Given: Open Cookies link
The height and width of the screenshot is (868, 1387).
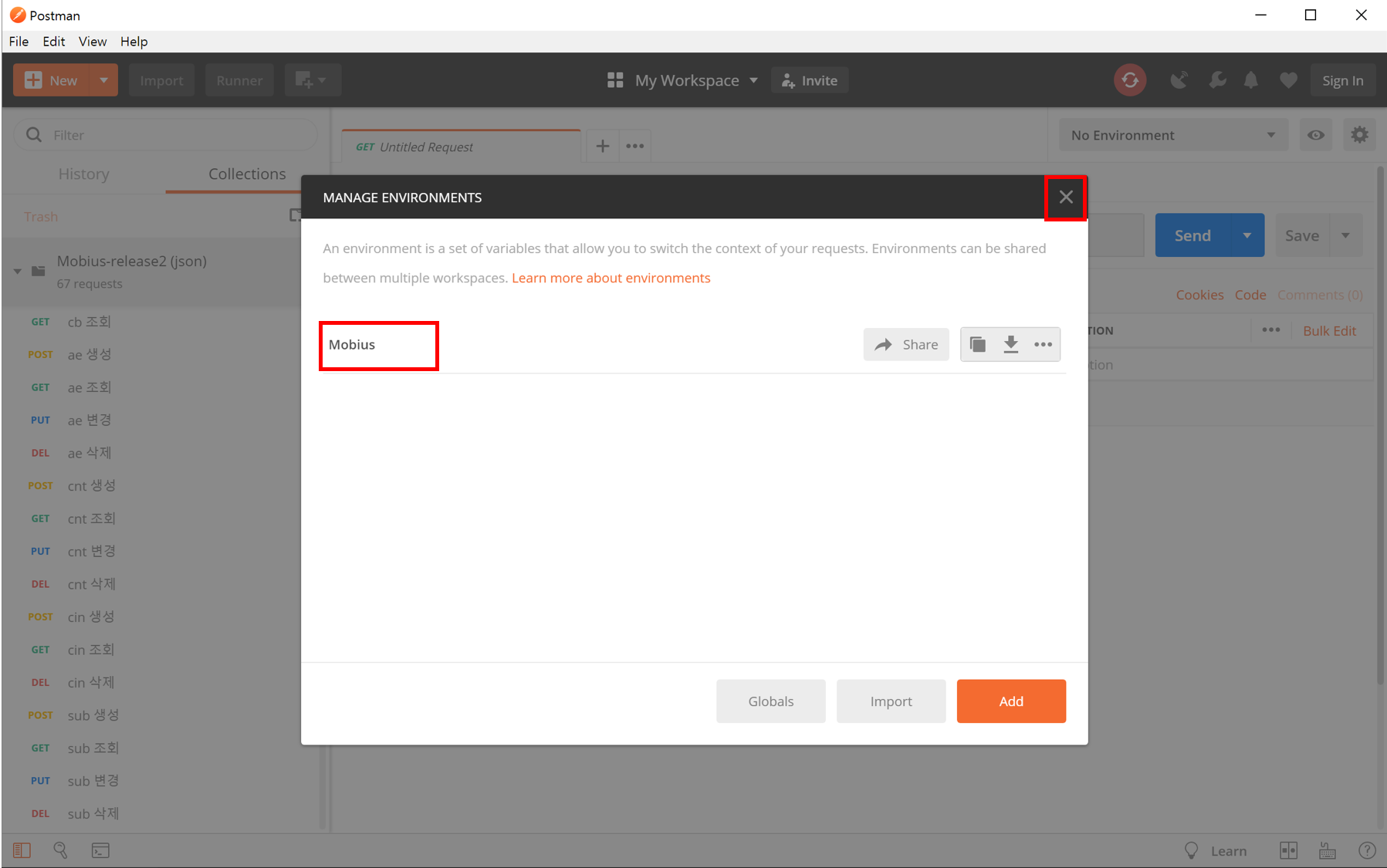Looking at the screenshot, I should (1199, 295).
